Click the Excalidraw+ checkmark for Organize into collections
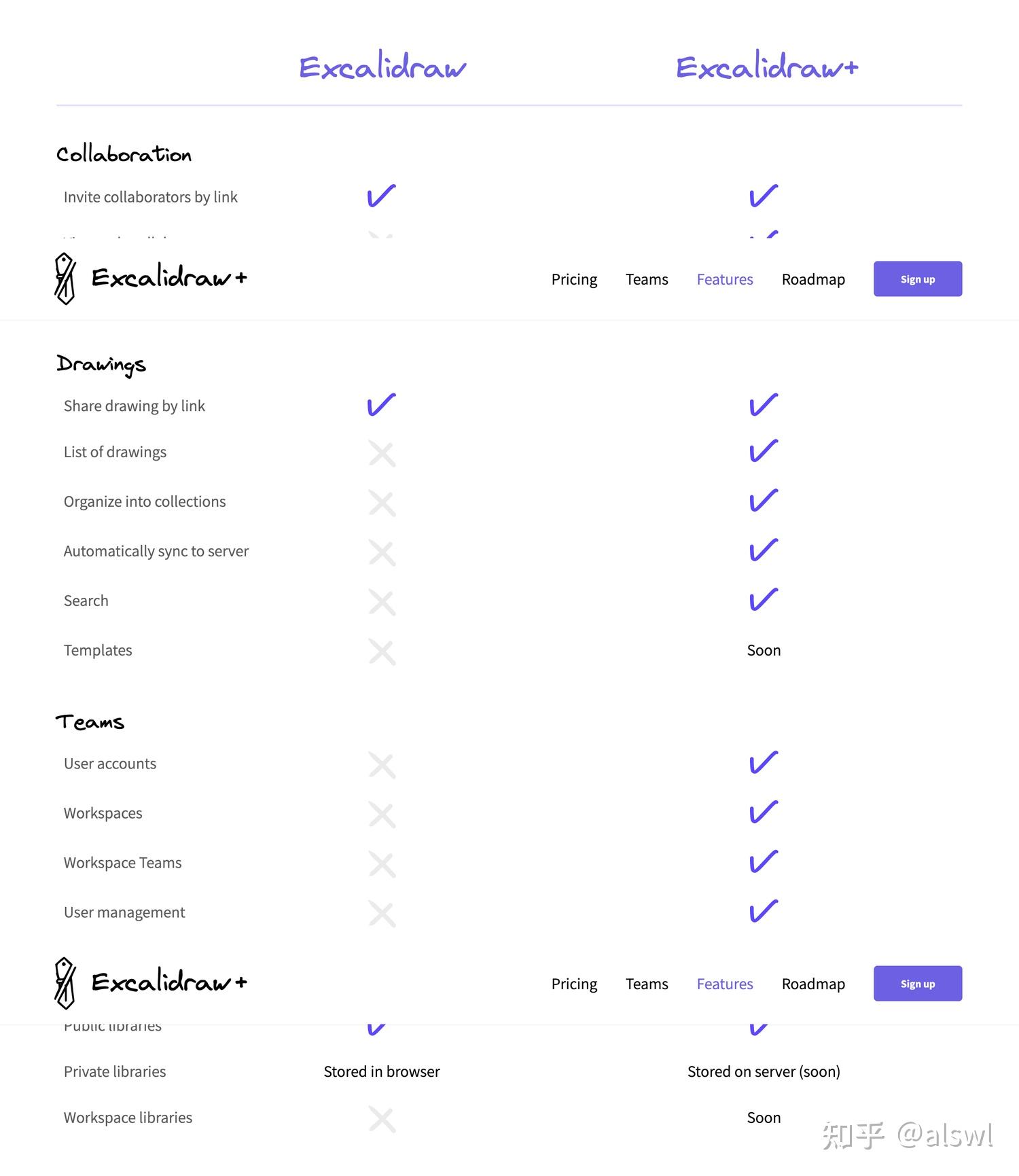Viewport: 1019px width, 1176px height. point(764,501)
